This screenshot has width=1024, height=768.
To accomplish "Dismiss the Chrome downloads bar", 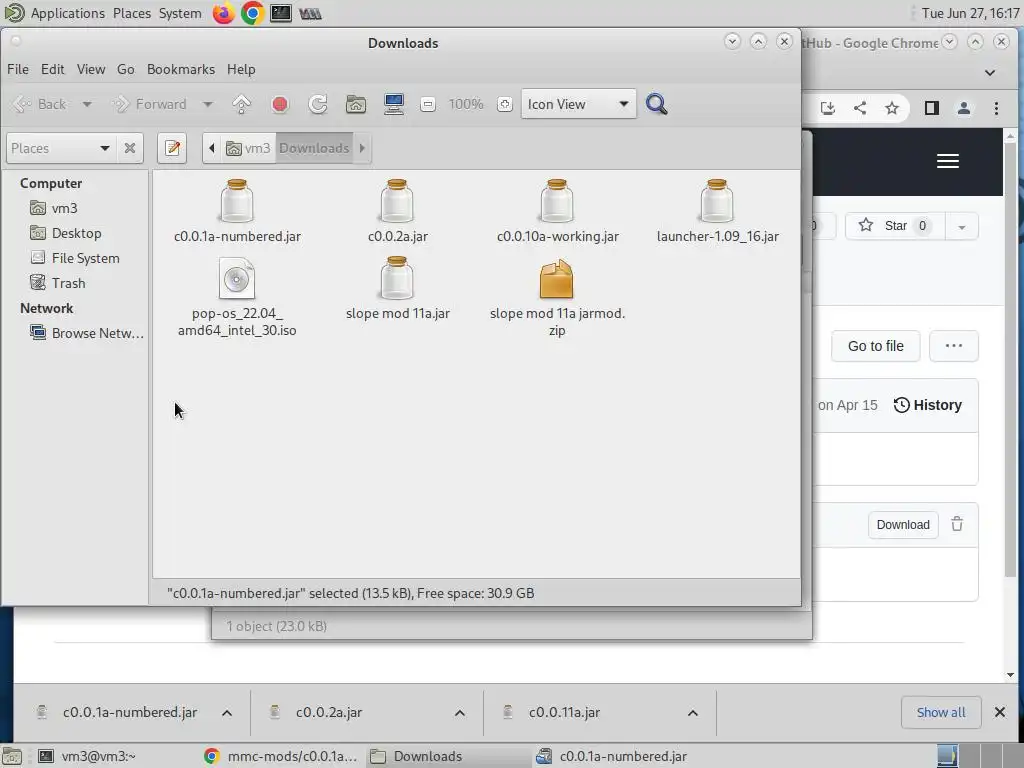I will point(1000,712).
